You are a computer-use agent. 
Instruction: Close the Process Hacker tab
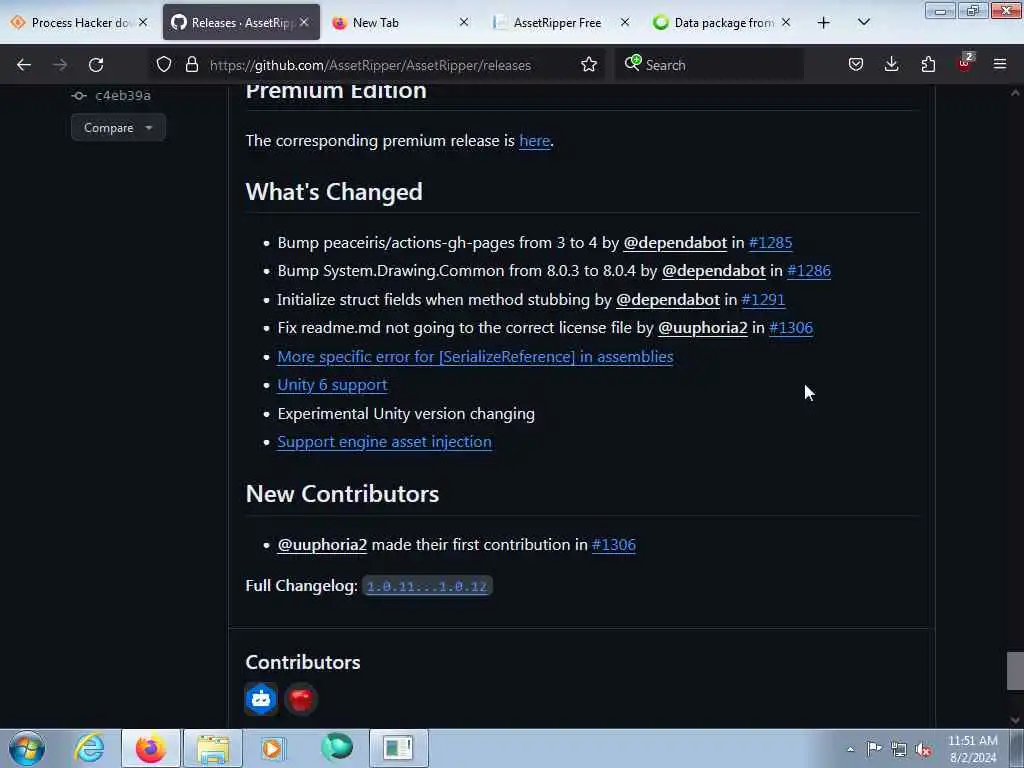coord(143,22)
